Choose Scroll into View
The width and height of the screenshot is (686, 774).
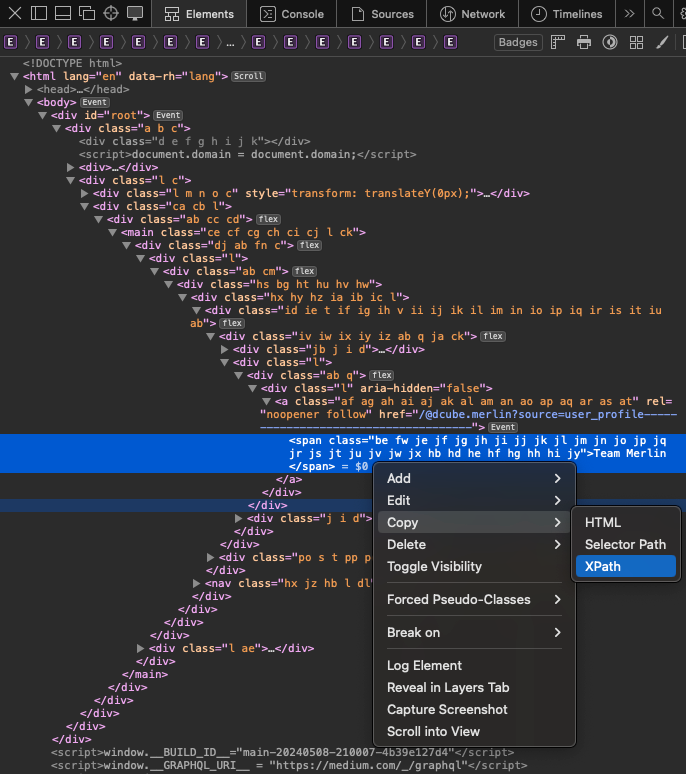[474, 732]
